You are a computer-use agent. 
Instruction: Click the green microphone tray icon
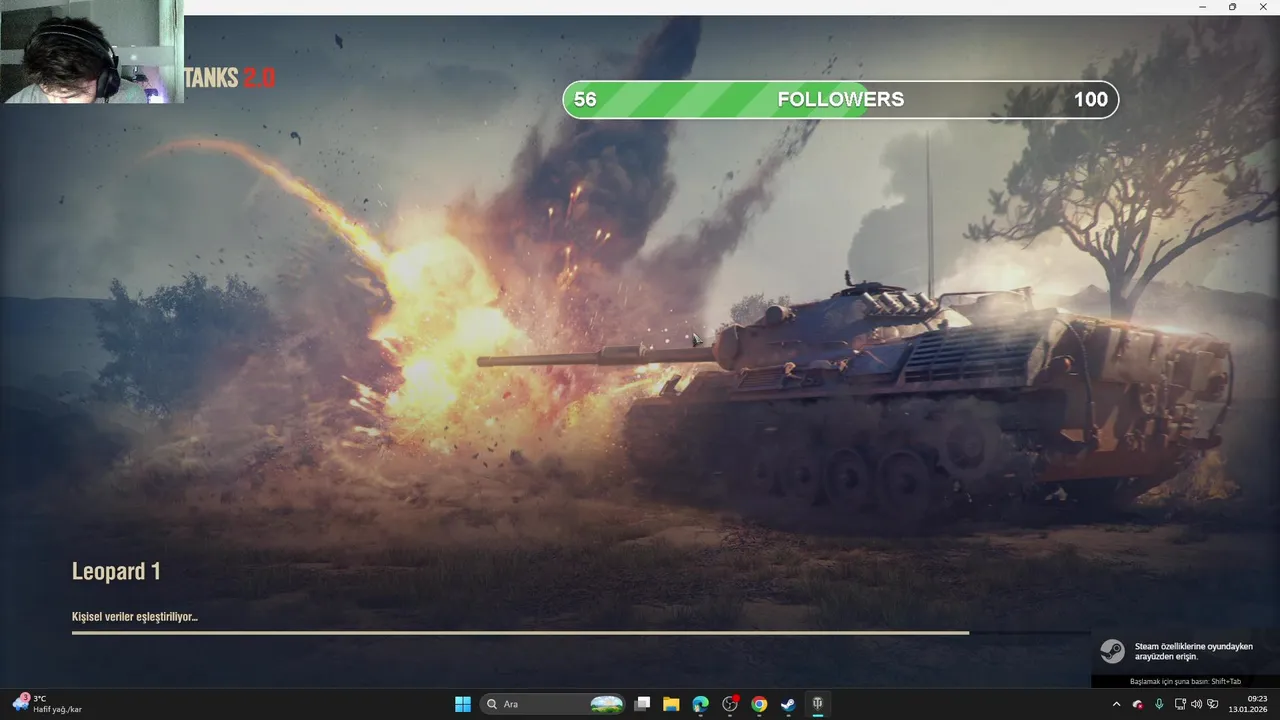(1159, 704)
